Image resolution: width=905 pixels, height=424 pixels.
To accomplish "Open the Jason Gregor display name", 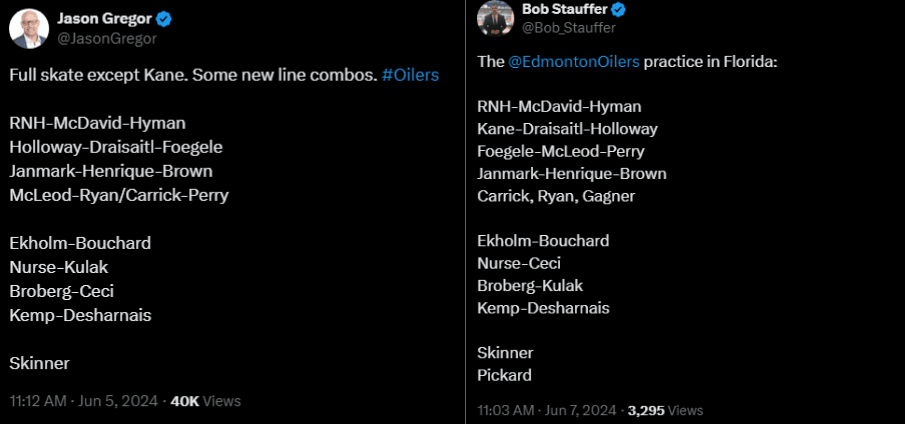I will pos(101,18).
